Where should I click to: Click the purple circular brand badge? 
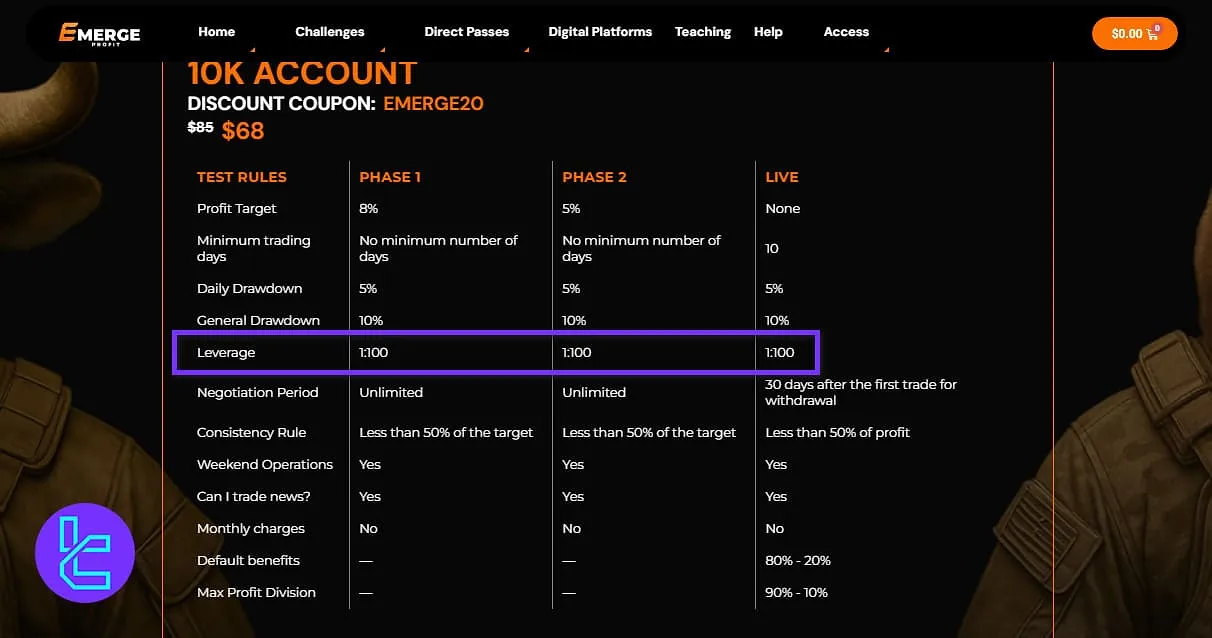(85, 552)
